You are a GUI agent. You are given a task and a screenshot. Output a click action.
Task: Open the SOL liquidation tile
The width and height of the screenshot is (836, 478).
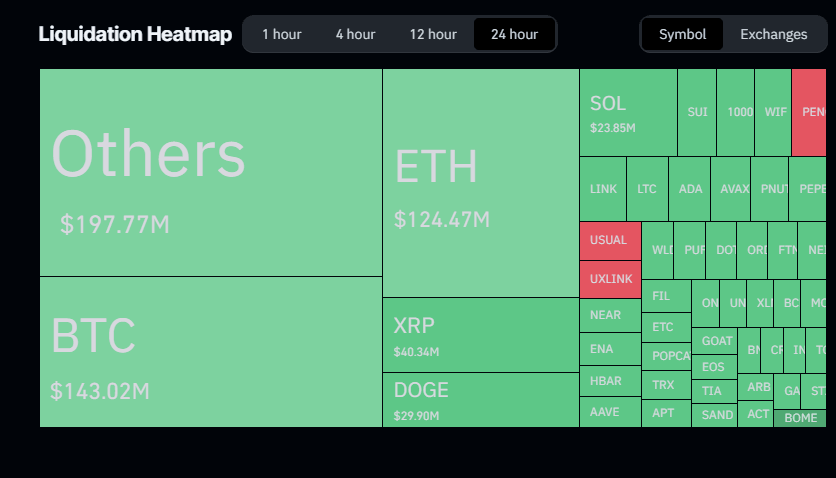pyautogui.click(x=628, y=112)
